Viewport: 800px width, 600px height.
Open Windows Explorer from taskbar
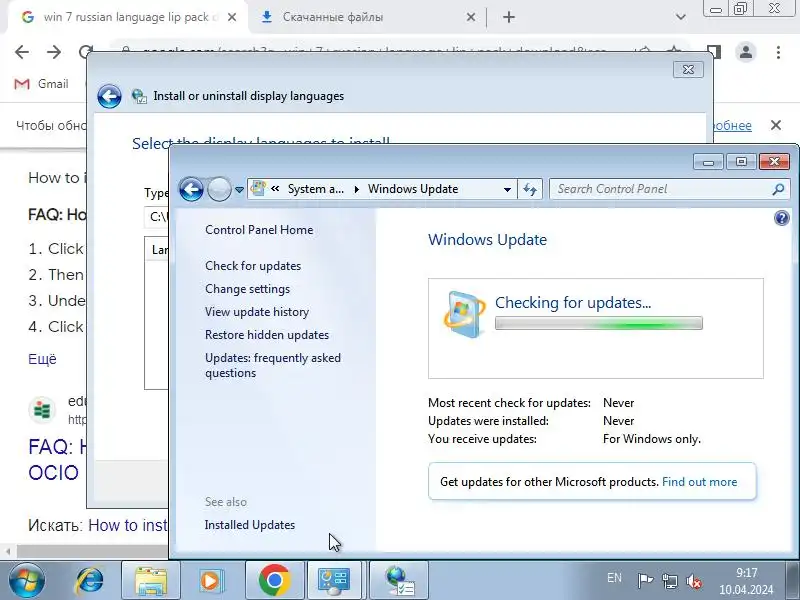[x=151, y=581]
